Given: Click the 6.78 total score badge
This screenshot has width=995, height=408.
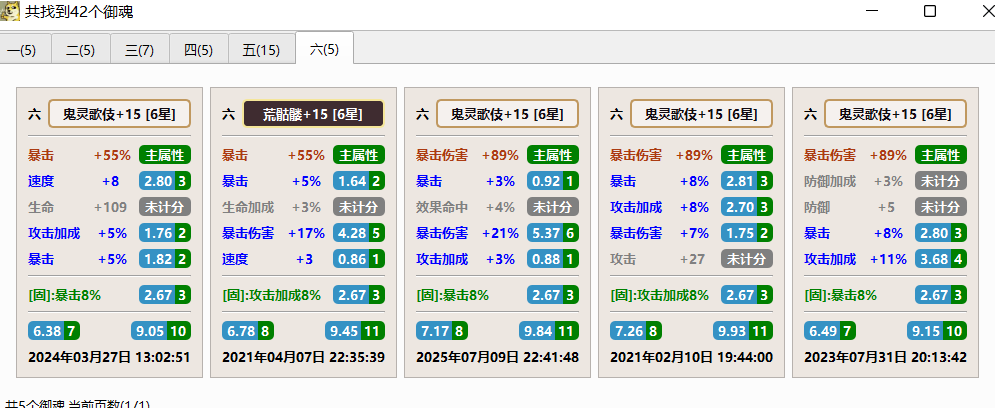Looking at the screenshot, I should pyautogui.click(x=248, y=331).
